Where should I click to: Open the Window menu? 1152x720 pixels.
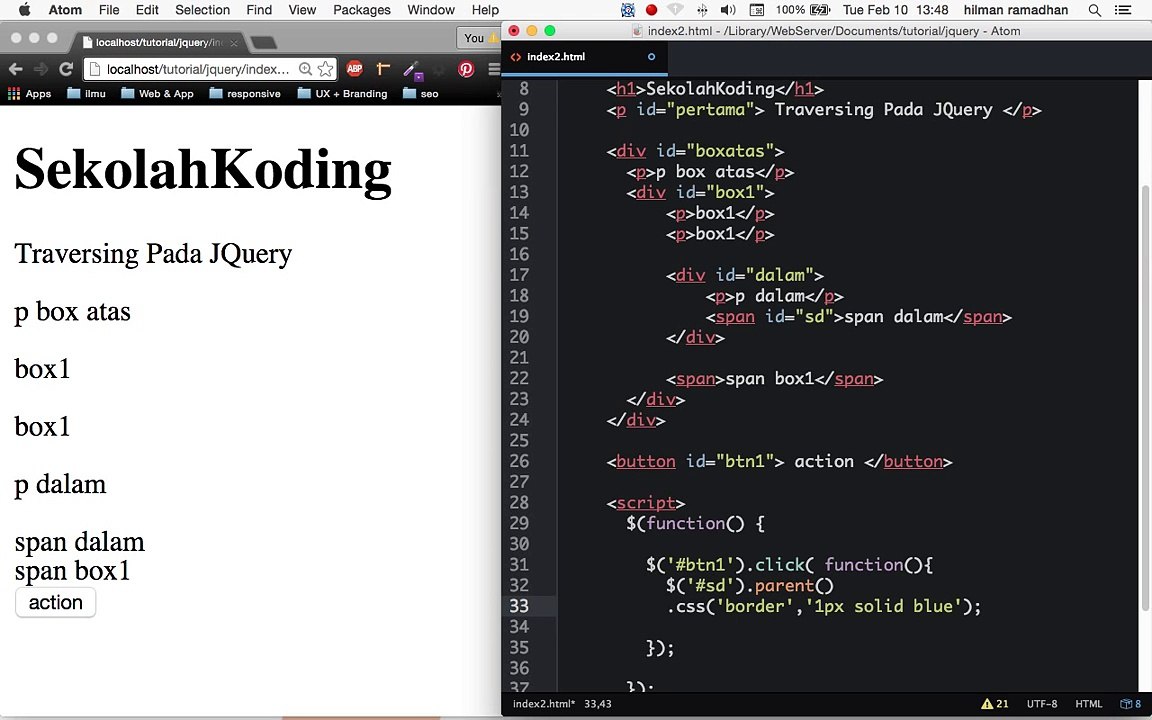click(x=431, y=10)
